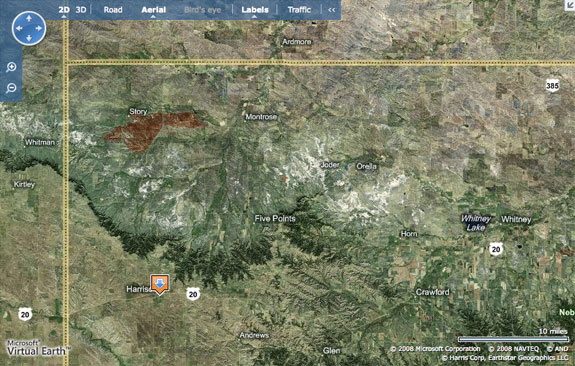This screenshot has height=366, width=575.
Task: Pan map left with compass arrow
Action: pyautogui.click(x=19, y=28)
